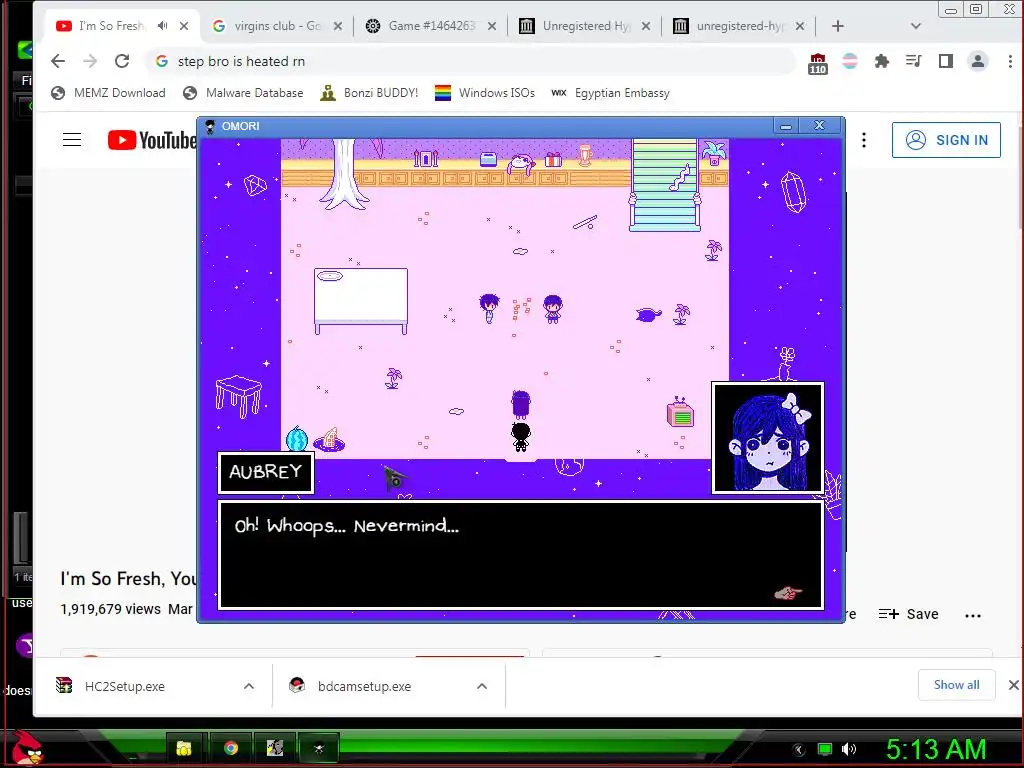Click the Aubrey character portrait
Image resolution: width=1024 pixels, height=768 pixels.
point(767,438)
